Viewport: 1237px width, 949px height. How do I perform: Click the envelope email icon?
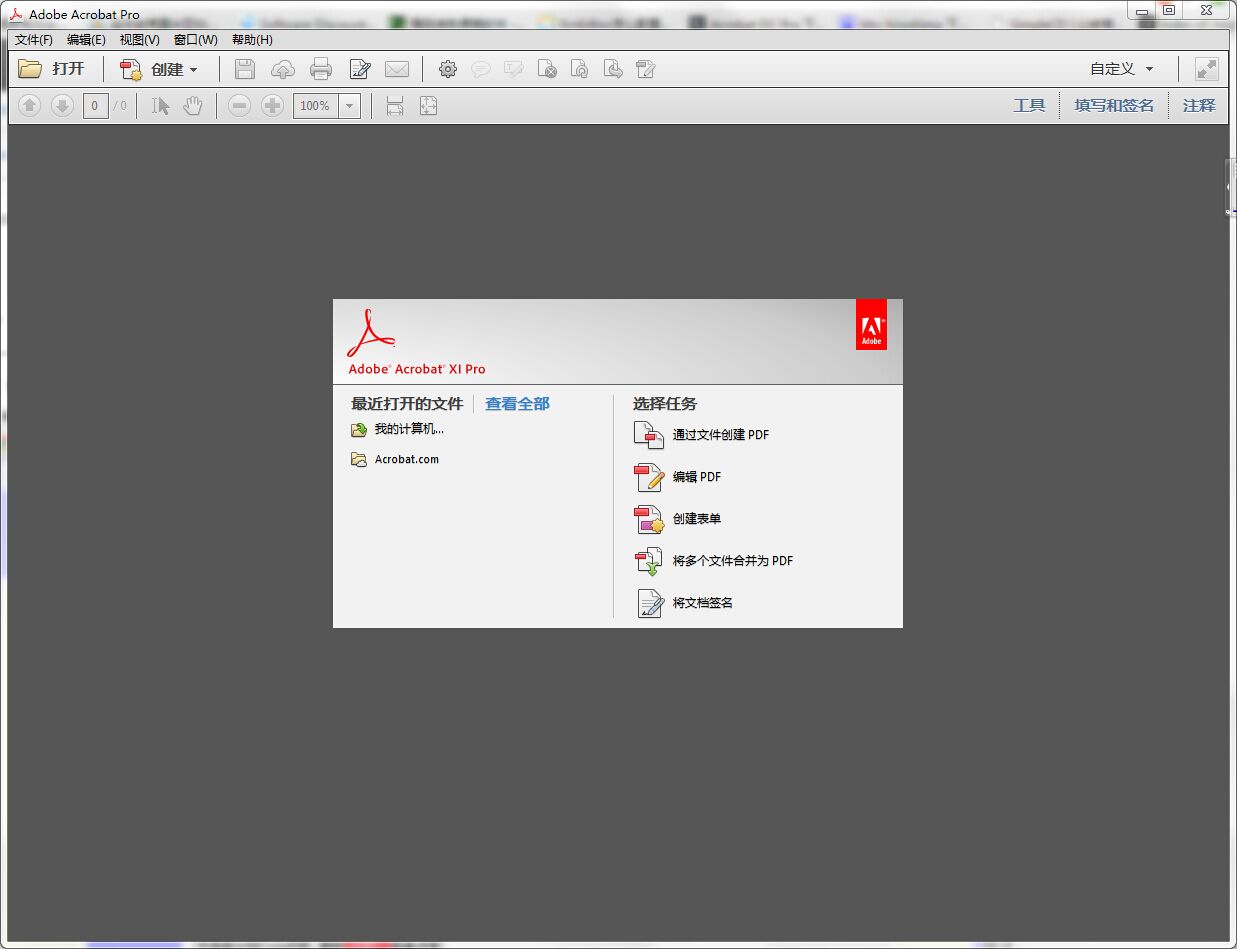click(x=397, y=69)
